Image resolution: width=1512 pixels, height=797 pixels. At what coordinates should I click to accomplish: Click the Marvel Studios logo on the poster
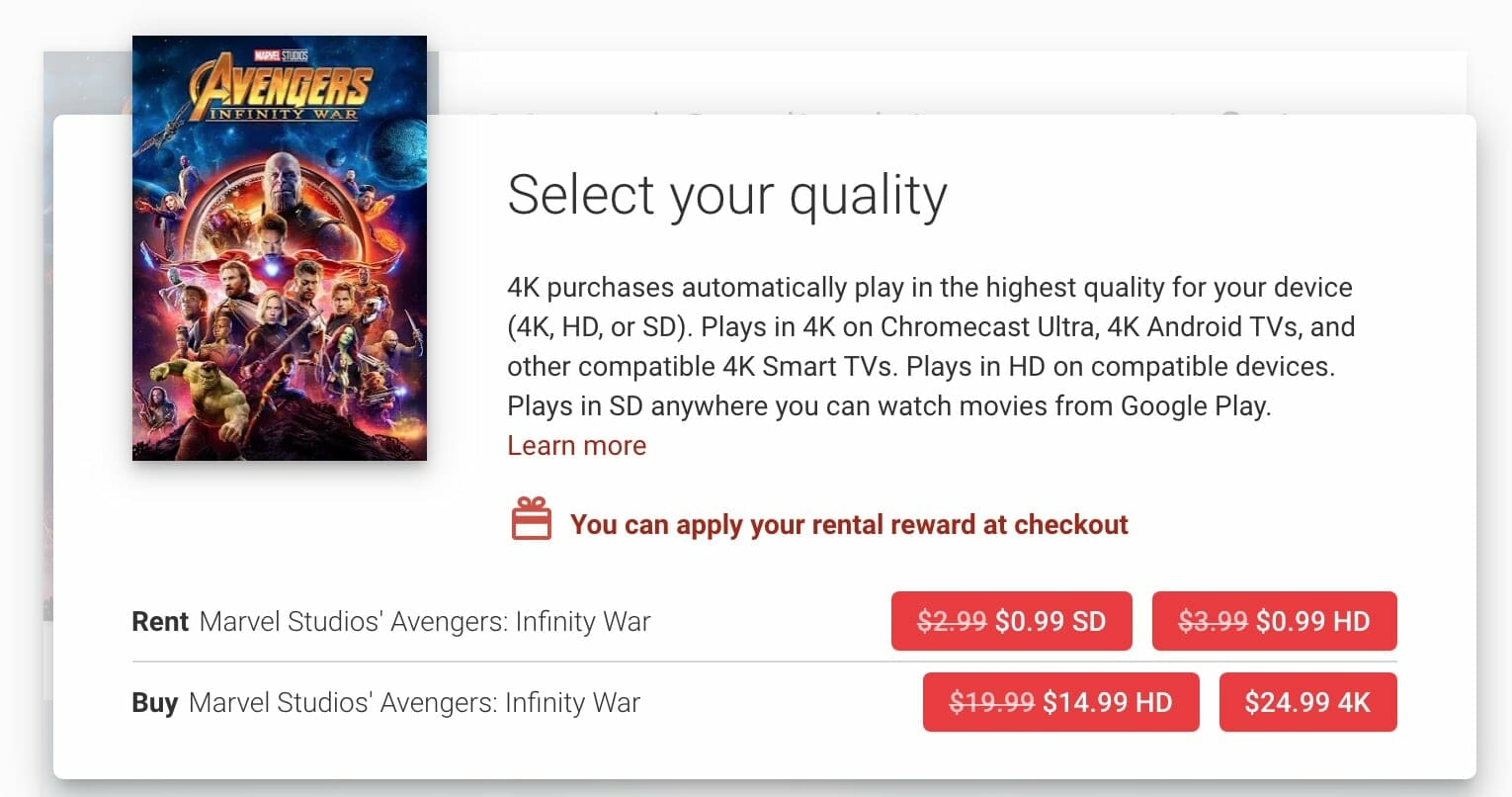(x=281, y=56)
